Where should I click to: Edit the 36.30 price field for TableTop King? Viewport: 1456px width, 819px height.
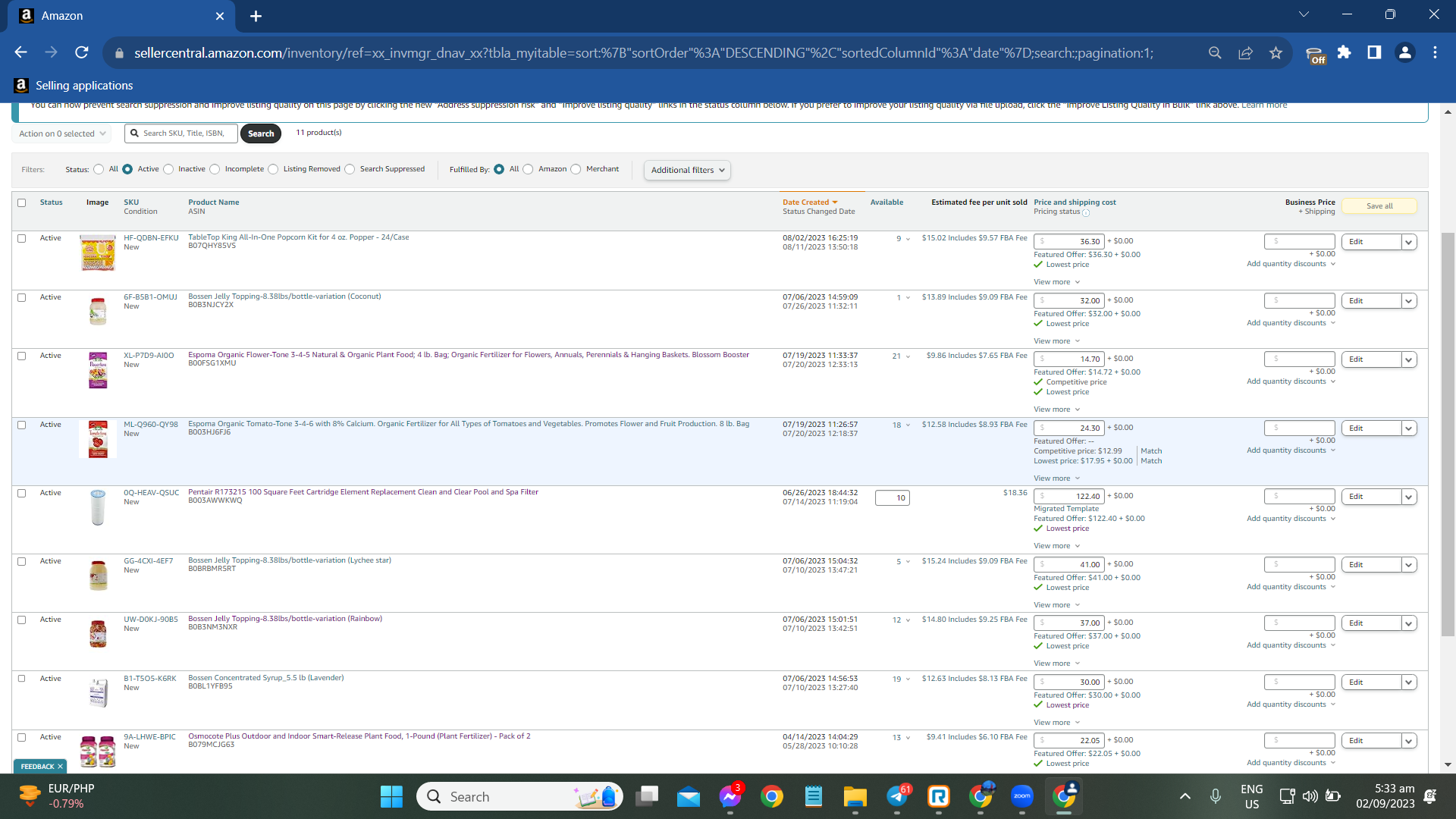1068,241
